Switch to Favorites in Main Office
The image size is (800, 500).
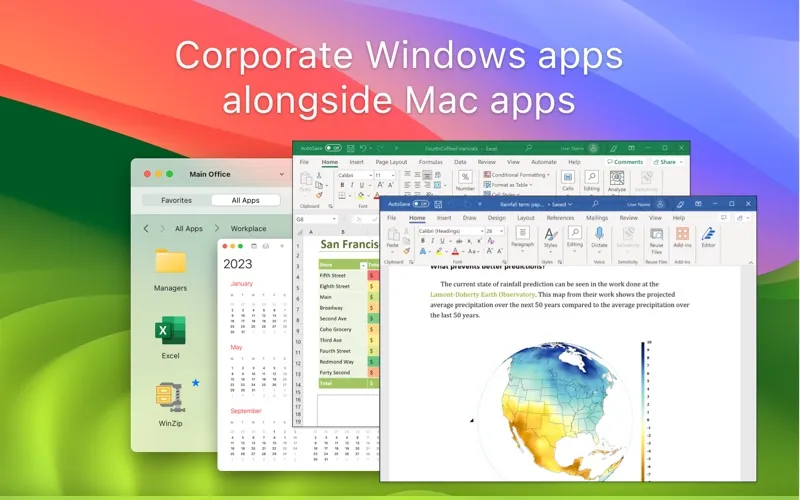pyautogui.click(x=177, y=200)
